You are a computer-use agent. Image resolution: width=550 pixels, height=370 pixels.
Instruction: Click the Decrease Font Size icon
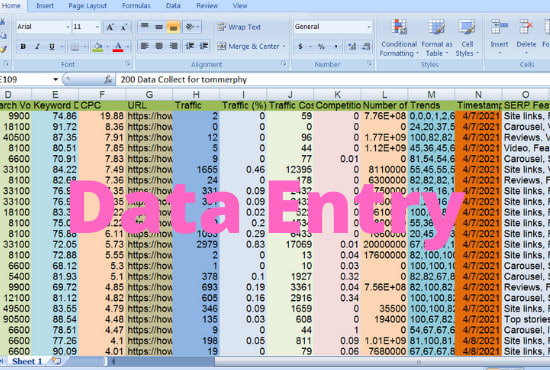pos(124,27)
